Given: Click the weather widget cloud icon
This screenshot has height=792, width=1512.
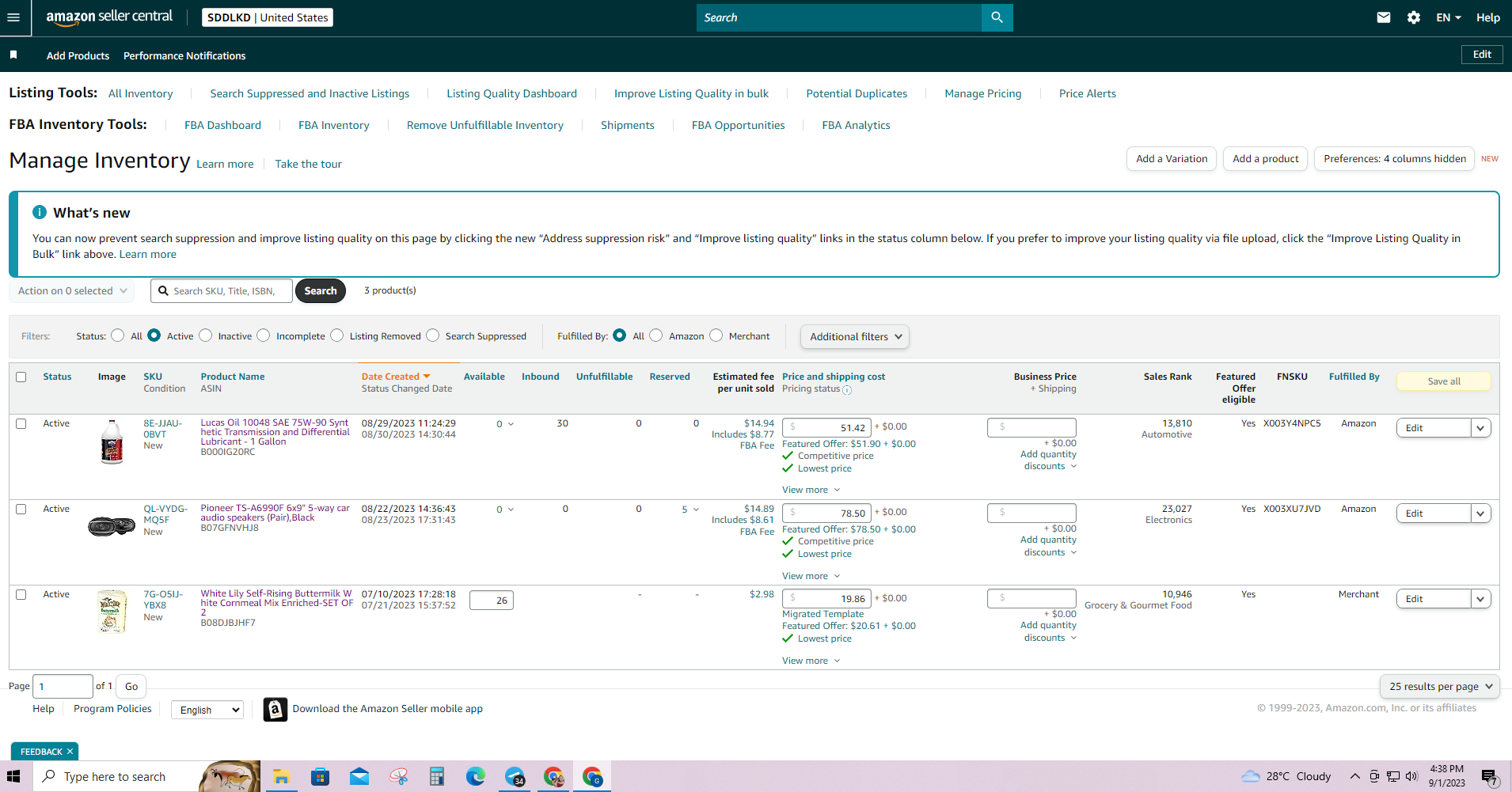Looking at the screenshot, I should pos(1251,776).
